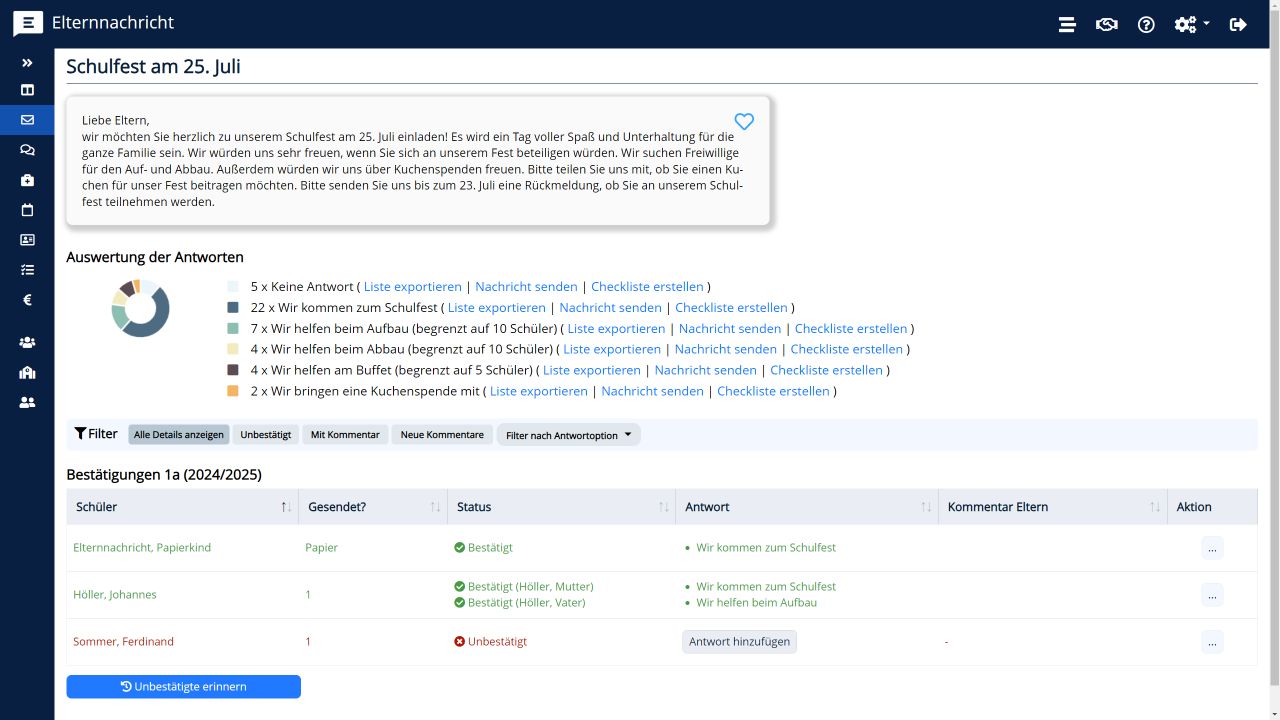Open the euro payments icon in sidebar
This screenshot has height=720, width=1280.
coord(27,300)
